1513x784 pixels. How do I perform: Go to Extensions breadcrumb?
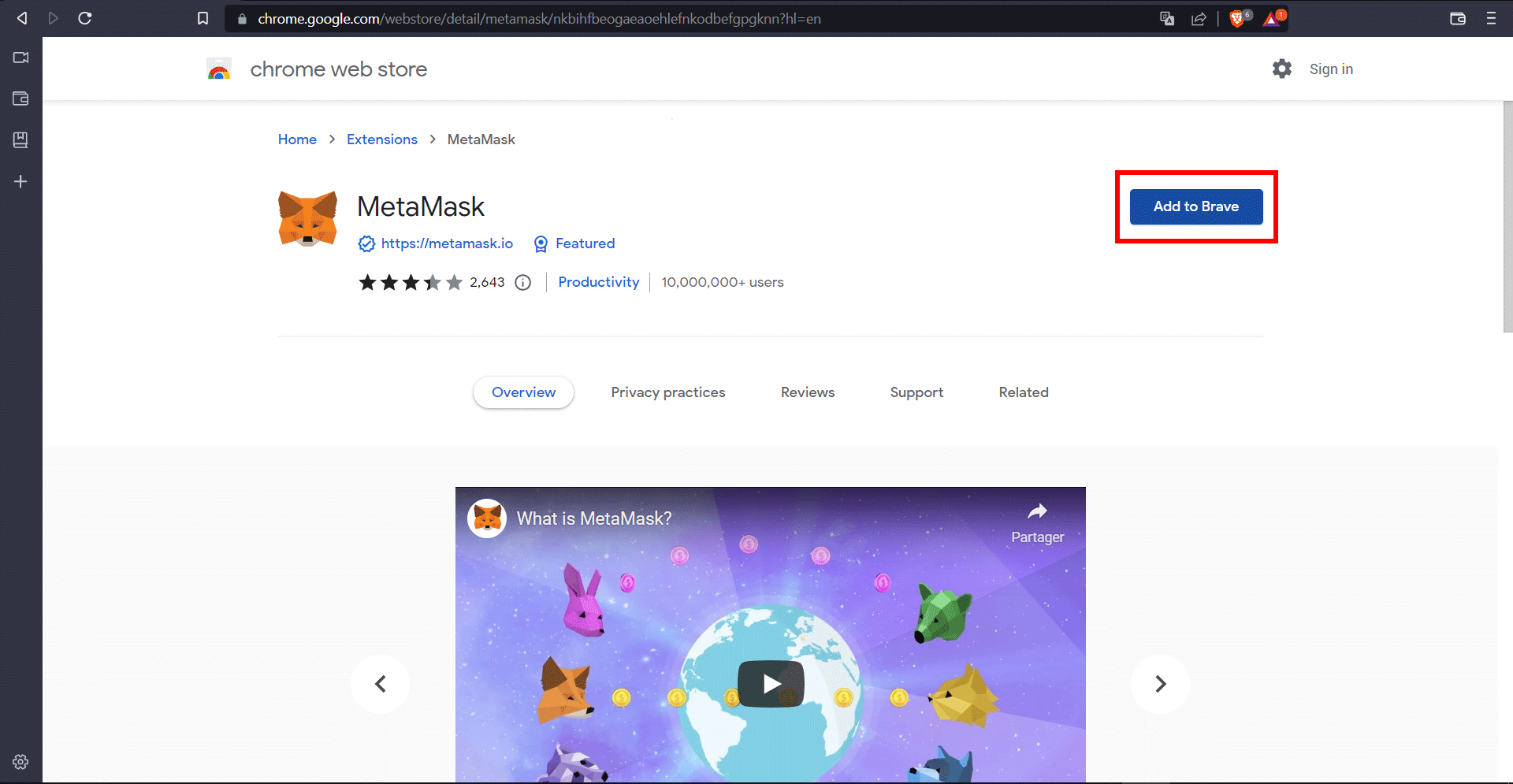[382, 139]
